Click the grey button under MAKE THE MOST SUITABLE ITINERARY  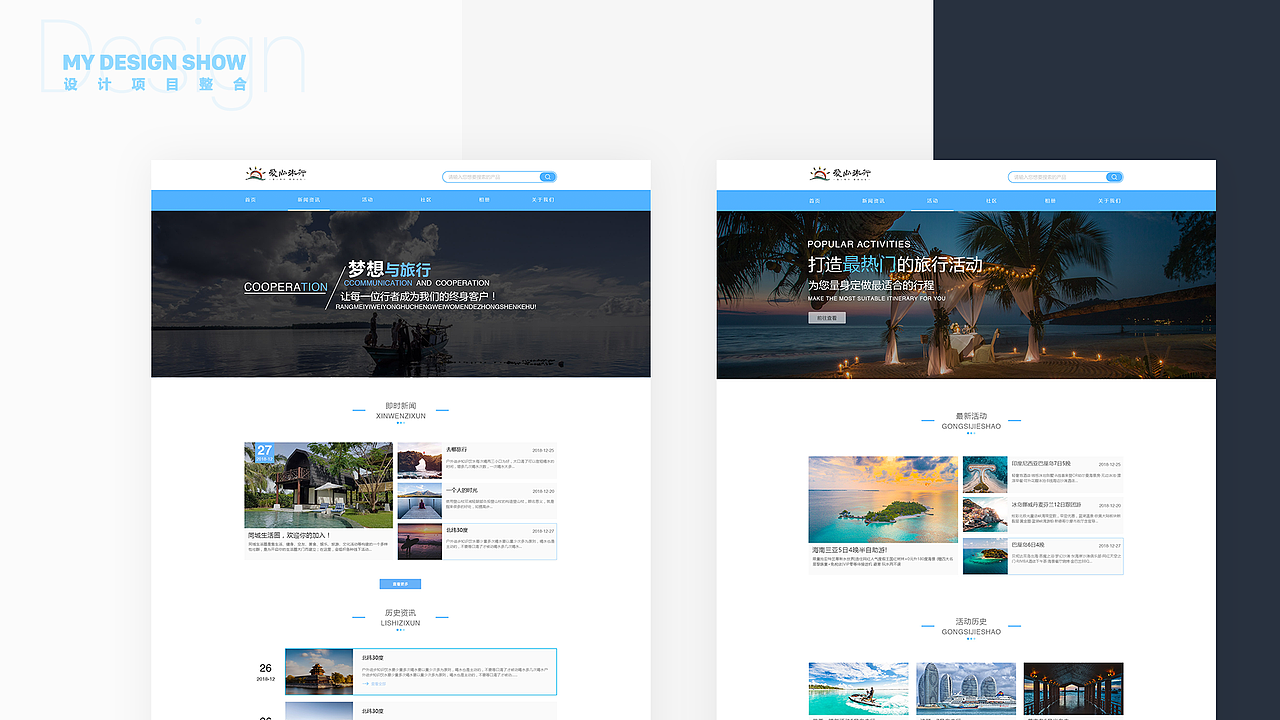827,317
